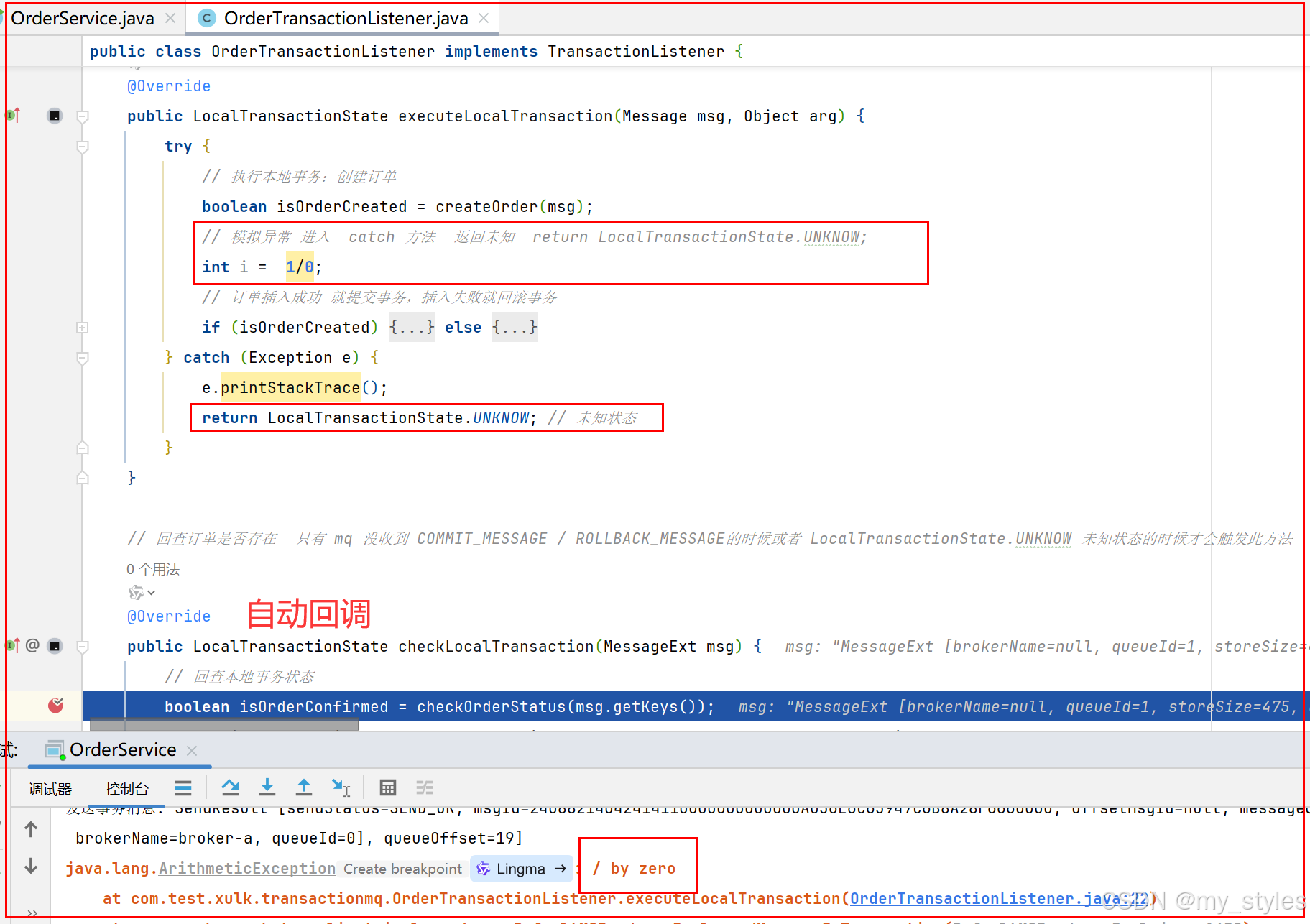Click the dark square gutter icon beside checkLocalTransaction

55,646
